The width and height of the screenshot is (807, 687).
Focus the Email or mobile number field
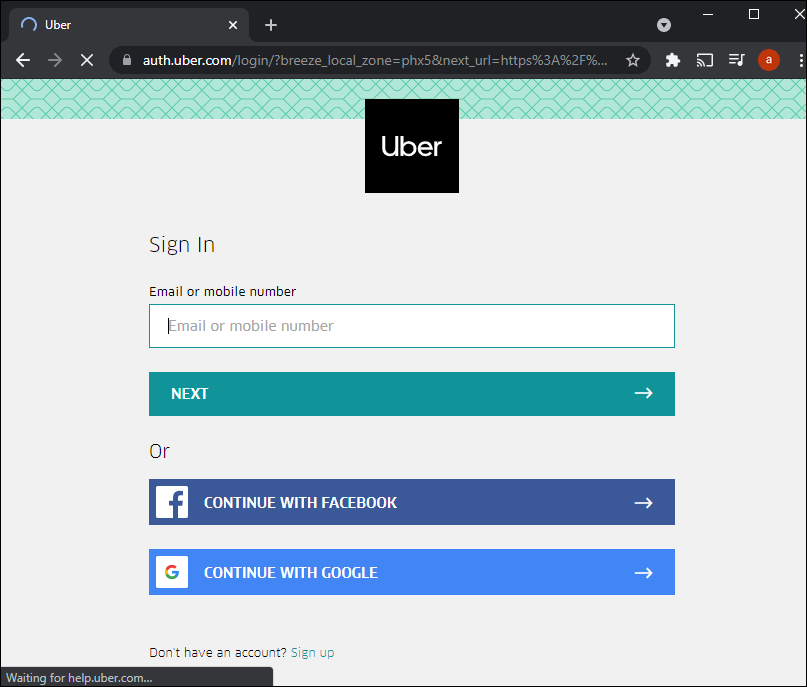tap(412, 326)
